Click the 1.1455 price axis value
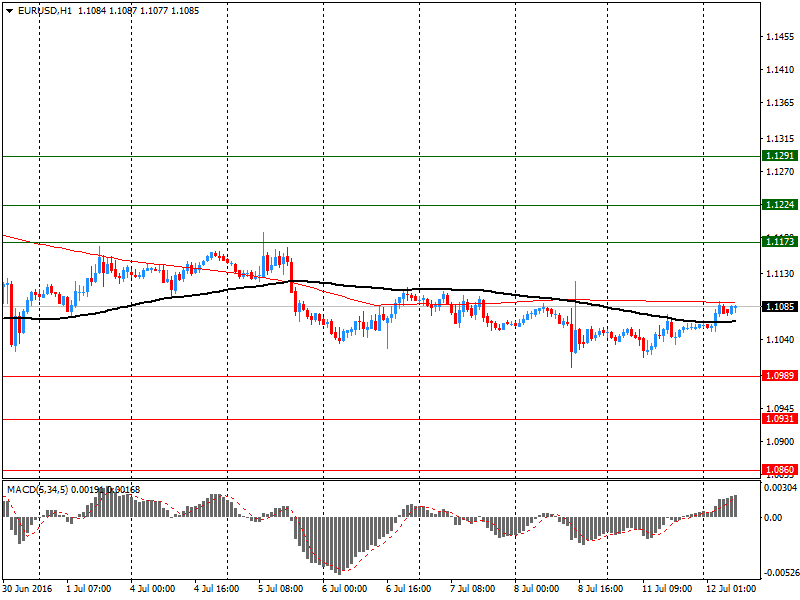The width and height of the screenshot is (800, 600). [780, 37]
